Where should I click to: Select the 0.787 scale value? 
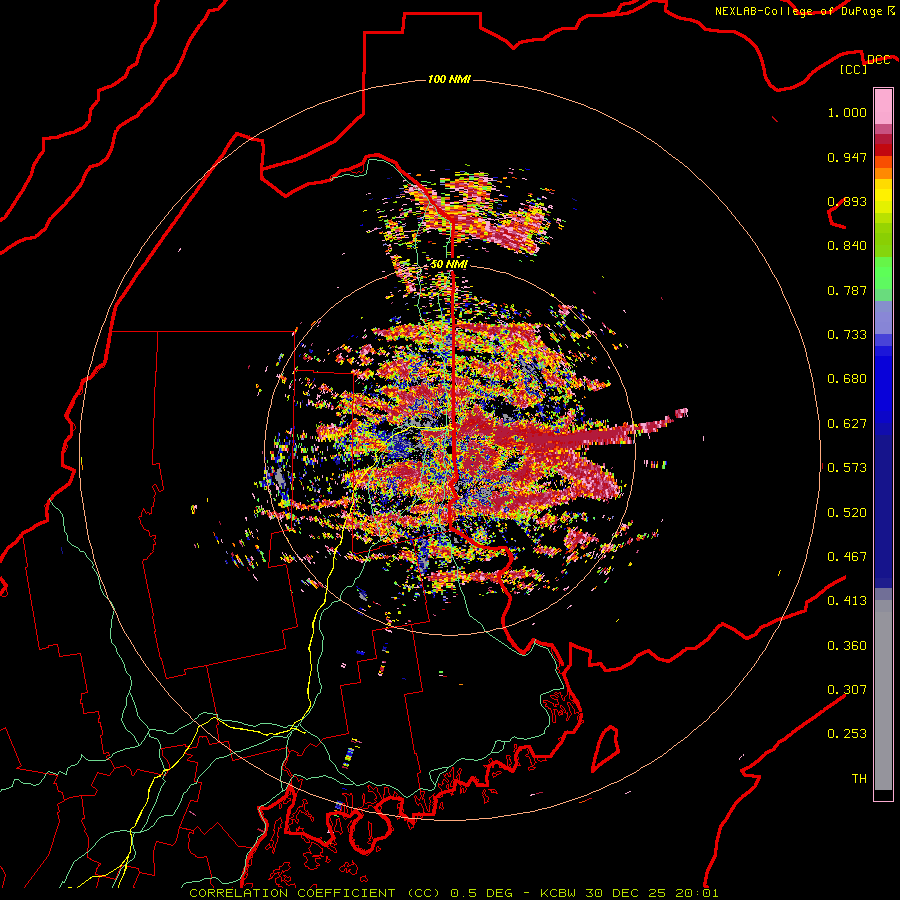coord(847,290)
